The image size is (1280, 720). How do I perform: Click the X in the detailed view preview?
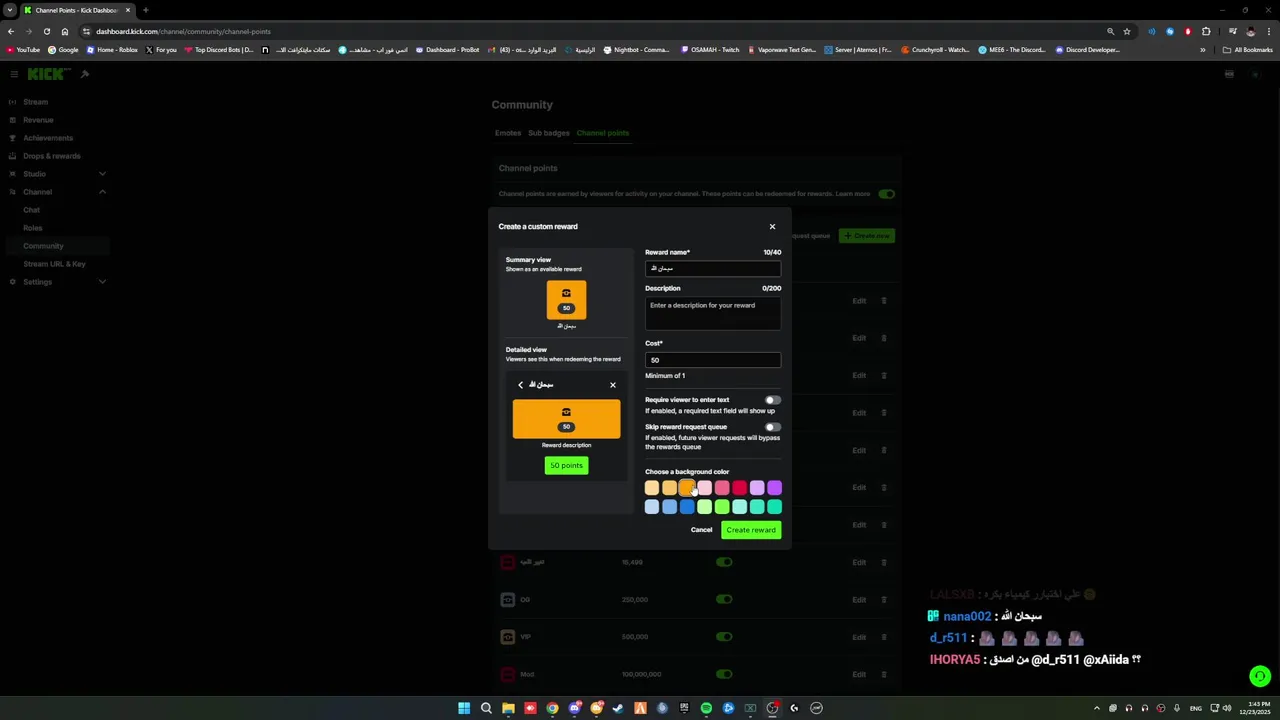coord(613,385)
